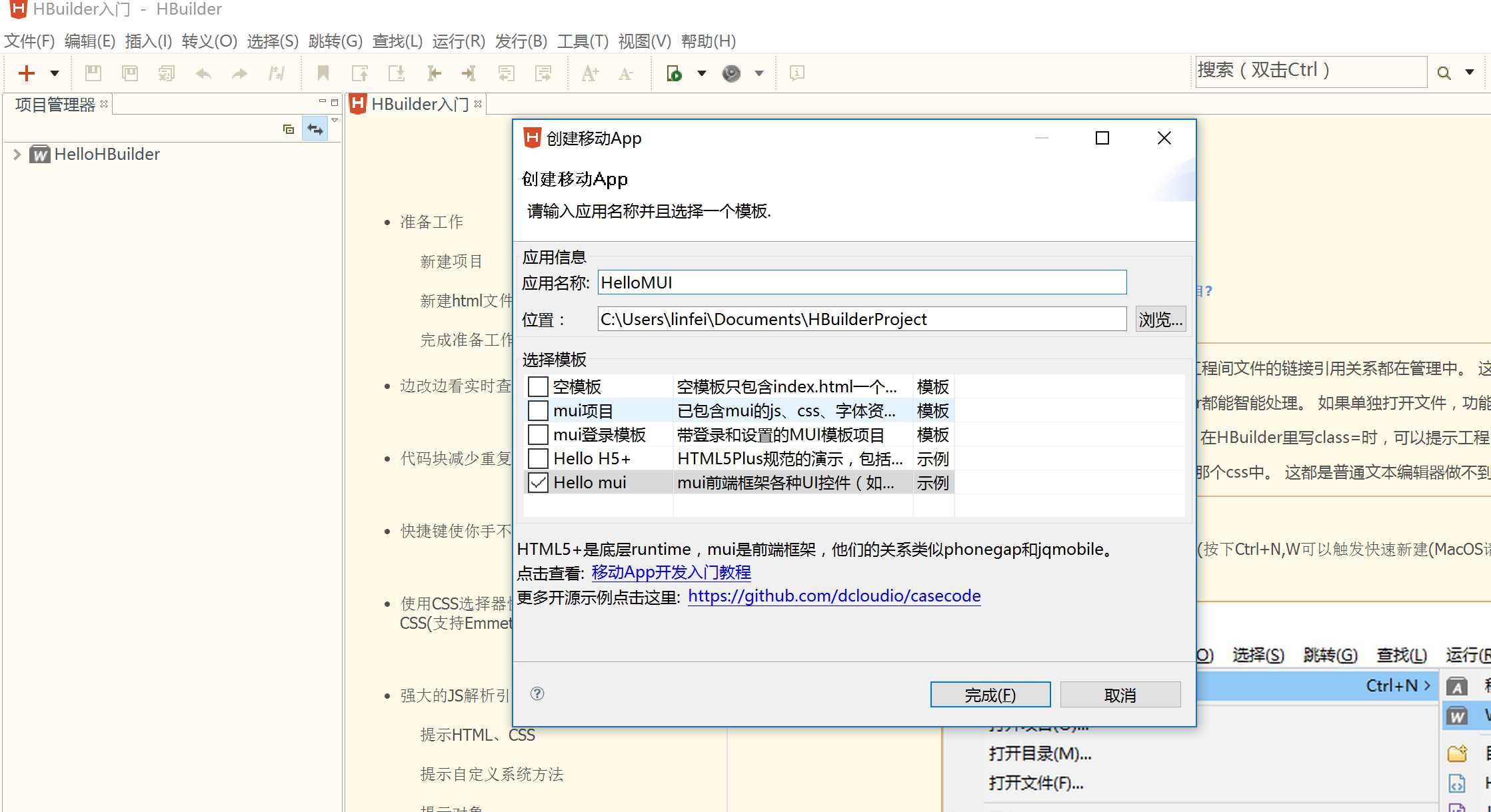Open the 运行(R) menu
The width and height of the screenshot is (1491, 812).
pyautogui.click(x=459, y=41)
